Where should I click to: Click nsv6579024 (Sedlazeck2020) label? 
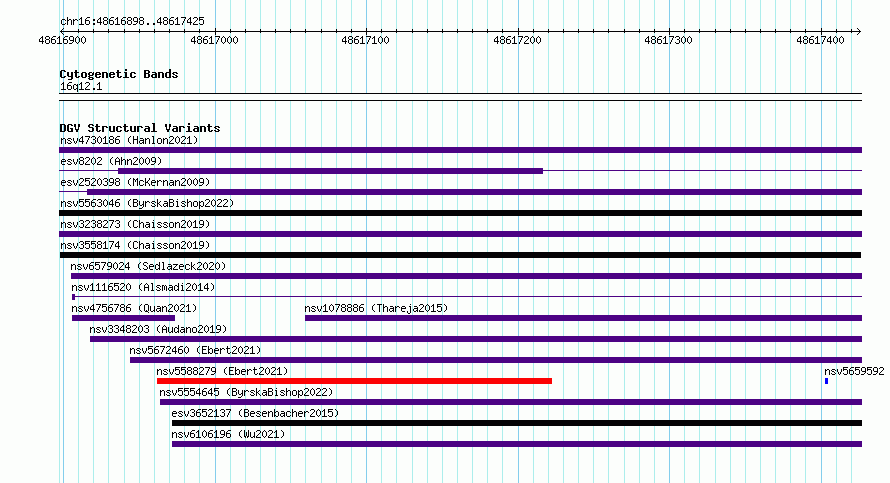[148, 266]
